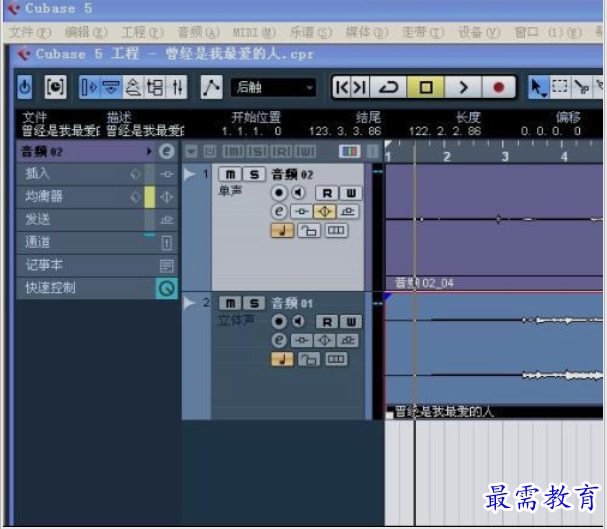Click inserts state icon on track 音频 02

coord(301,211)
